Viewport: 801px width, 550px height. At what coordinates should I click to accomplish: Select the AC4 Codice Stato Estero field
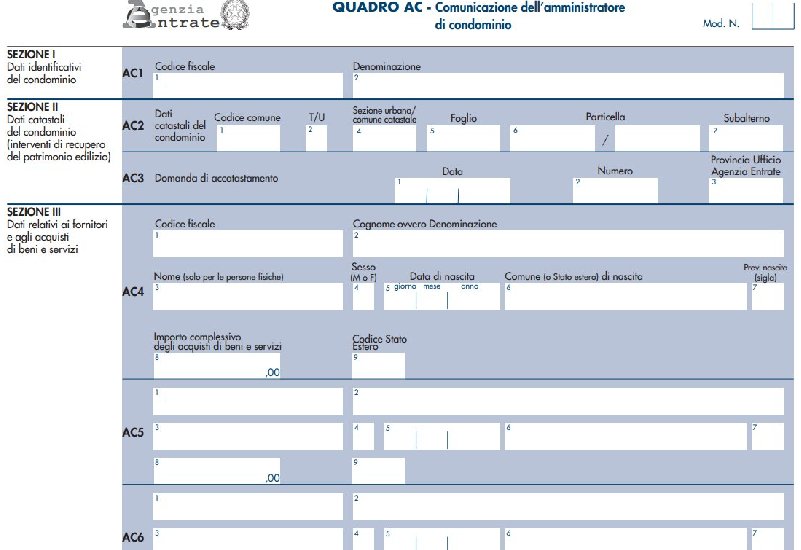(378, 365)
